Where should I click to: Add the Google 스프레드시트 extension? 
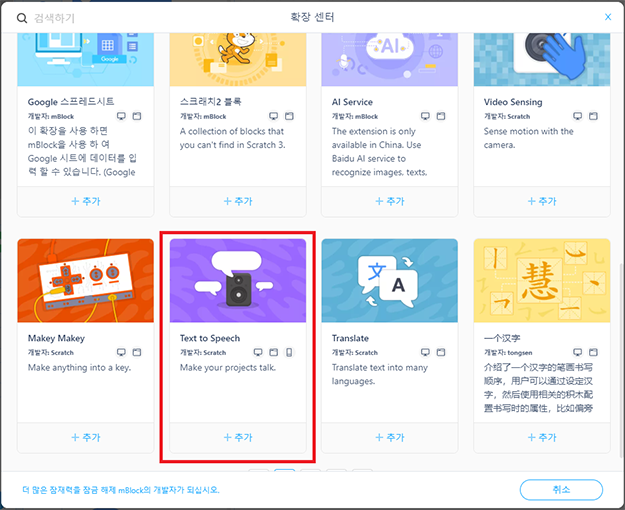(86, 201)
